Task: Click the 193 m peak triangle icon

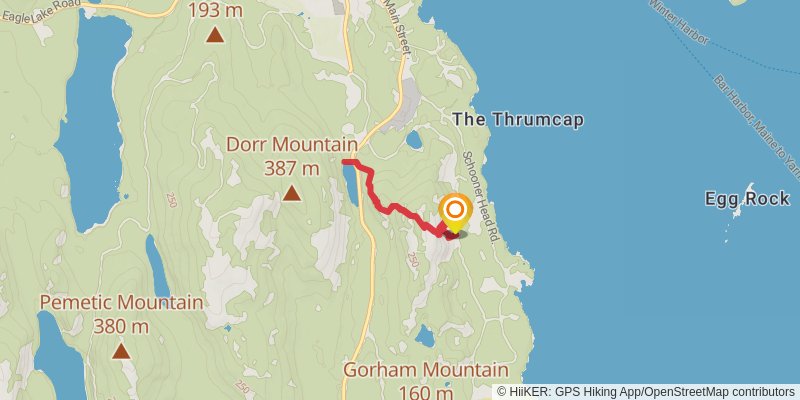Action: 215,35
